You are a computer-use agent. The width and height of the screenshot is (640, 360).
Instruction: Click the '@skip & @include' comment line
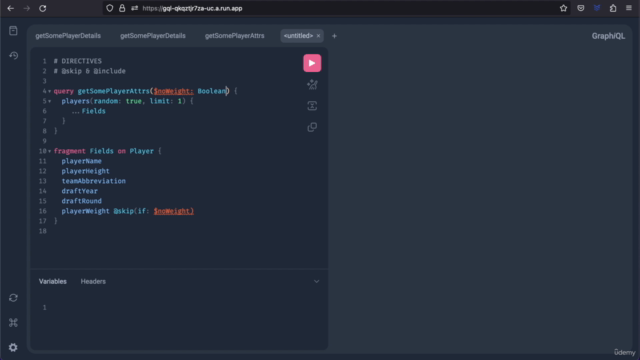(89, 71)
